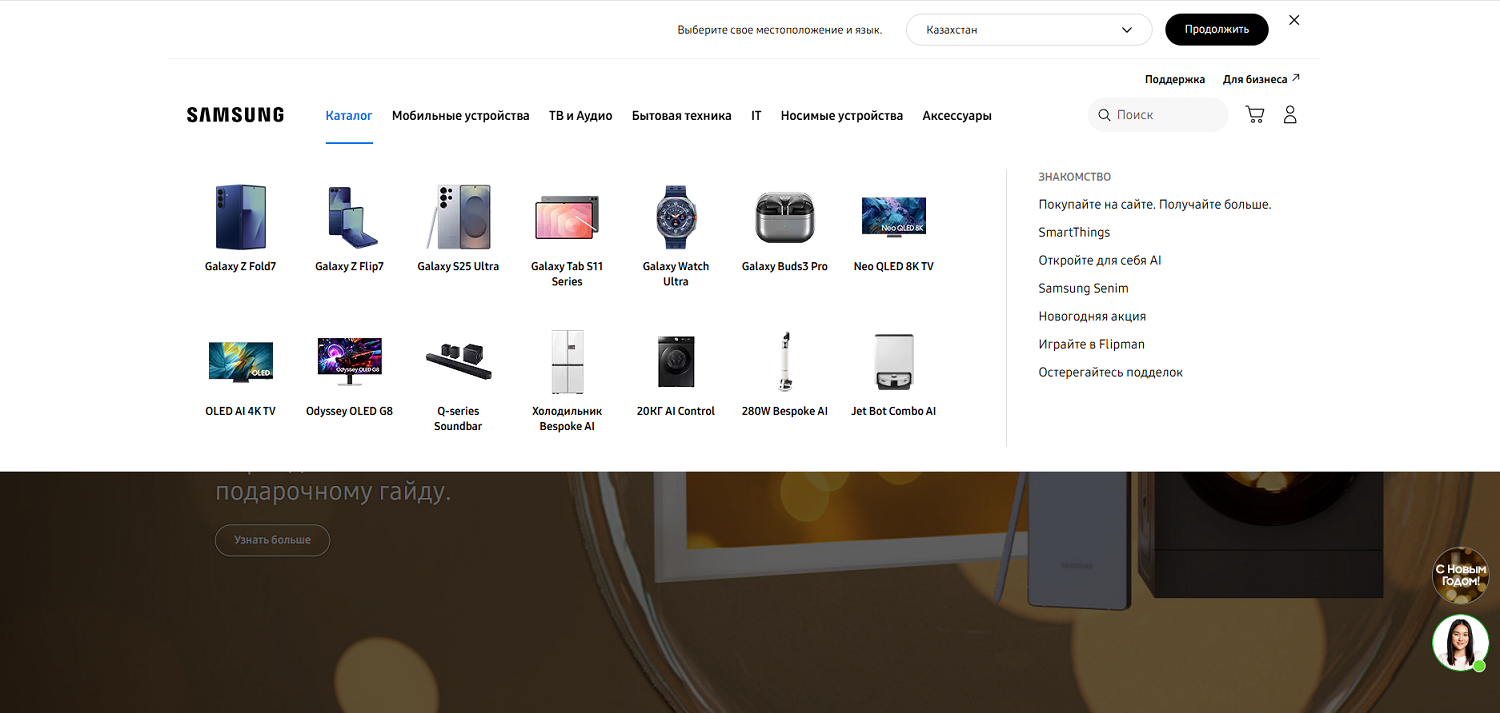
Task: Open the live chat assistant avatar
Action: [x=1460, y=642]
